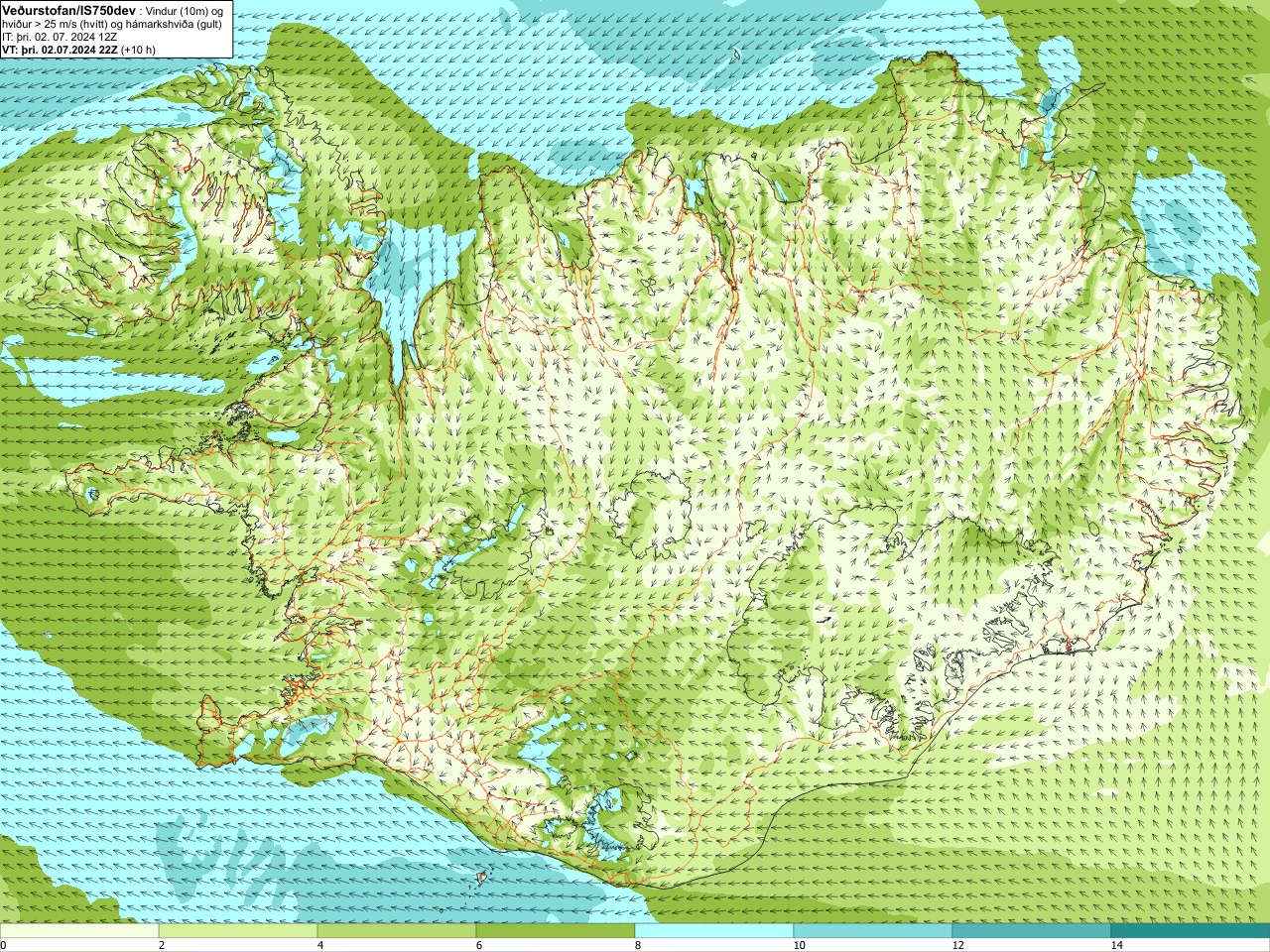Select the olive green 6–8 m/s legend swatch
This screenshot has width=1270, height=952.
coord(556,930)
